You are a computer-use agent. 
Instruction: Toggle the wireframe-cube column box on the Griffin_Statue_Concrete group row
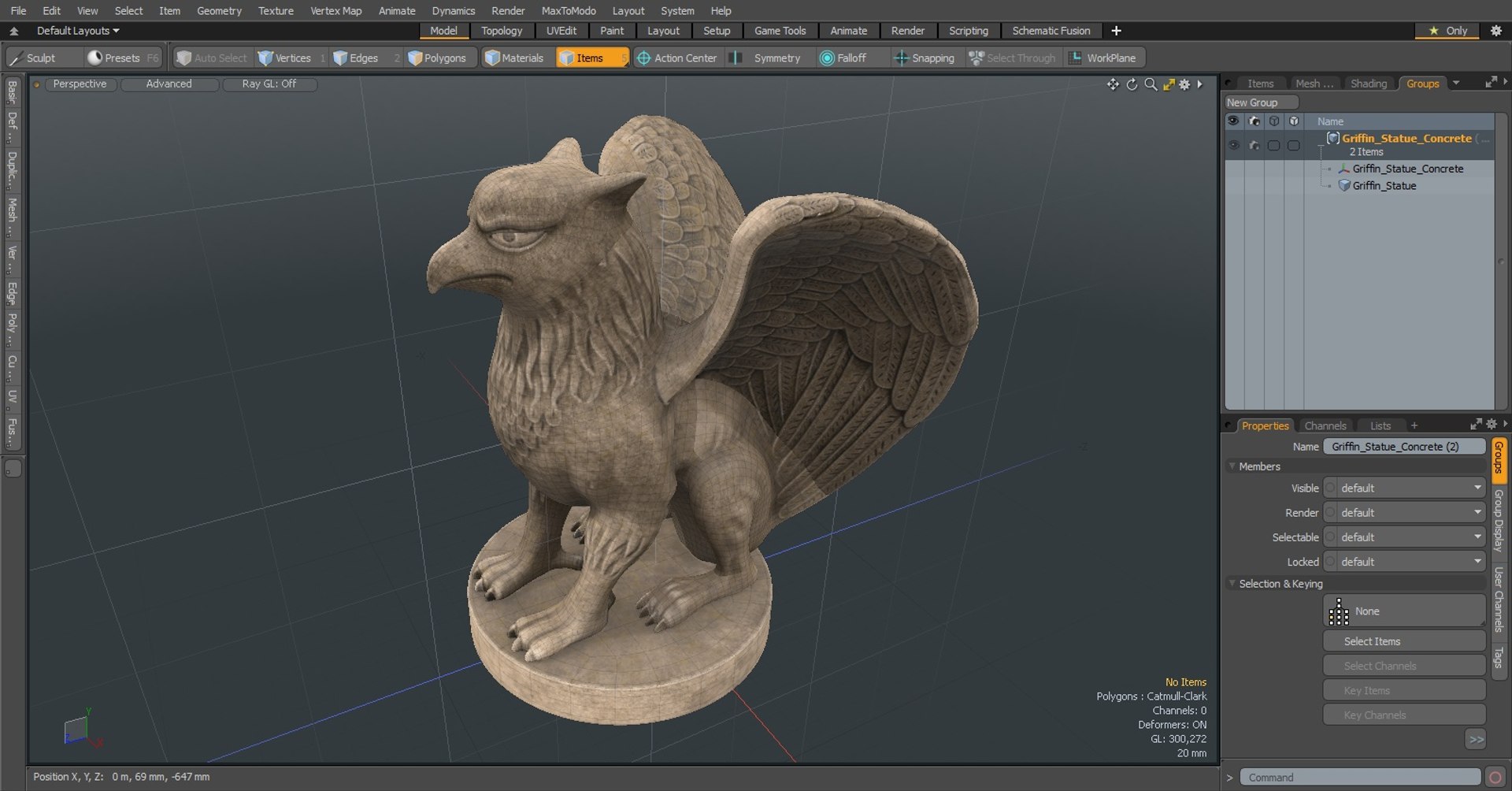click(1273, 145)
